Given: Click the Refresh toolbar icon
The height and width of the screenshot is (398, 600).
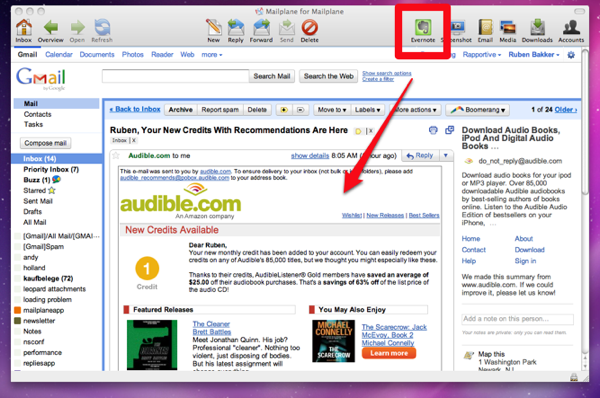Looking at the screenshot, I should [x=102, y=28].
